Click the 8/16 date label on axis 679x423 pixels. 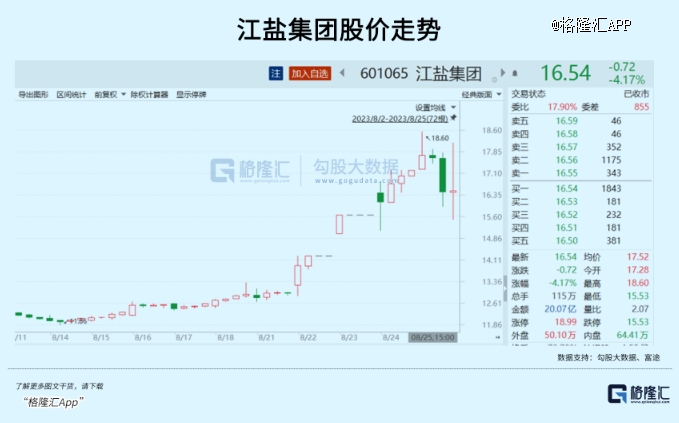[x=142, y=337]
